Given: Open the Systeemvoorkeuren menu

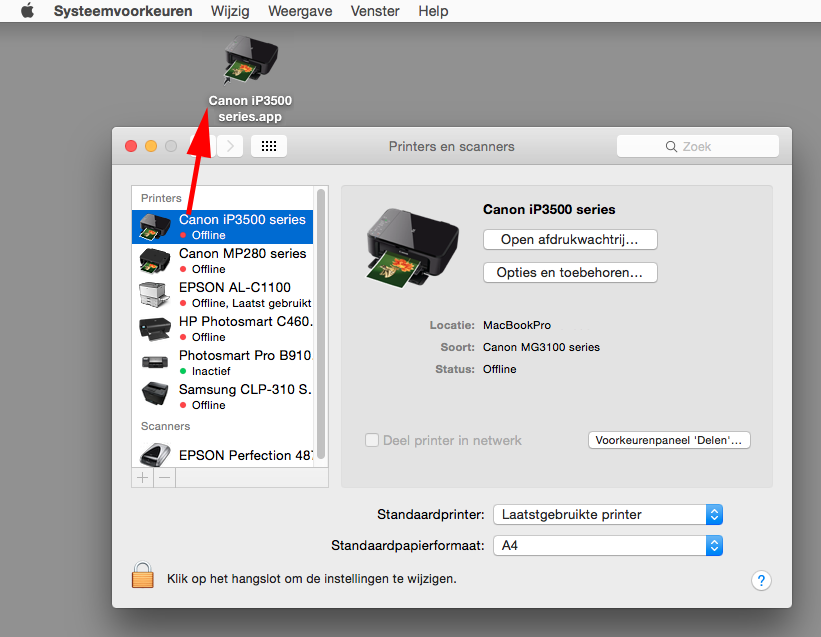Looking at the screenshot, I should pos(123,11).
